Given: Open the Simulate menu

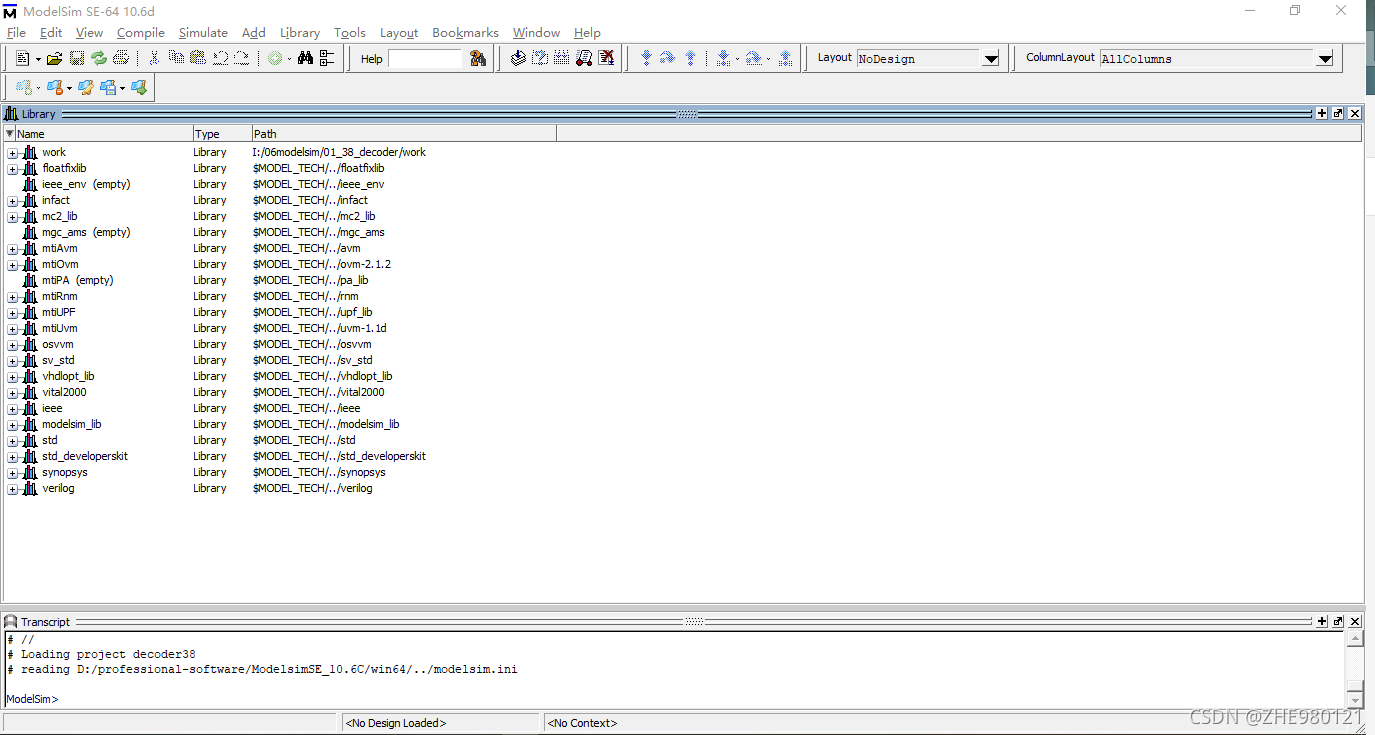Looking at the screenshot, I should pyautogui.click(x=203, y=33).
